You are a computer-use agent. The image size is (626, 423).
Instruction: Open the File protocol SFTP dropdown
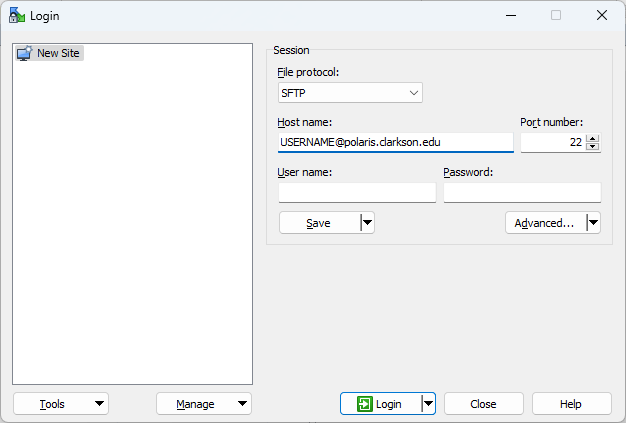click(x=350, y=93)
